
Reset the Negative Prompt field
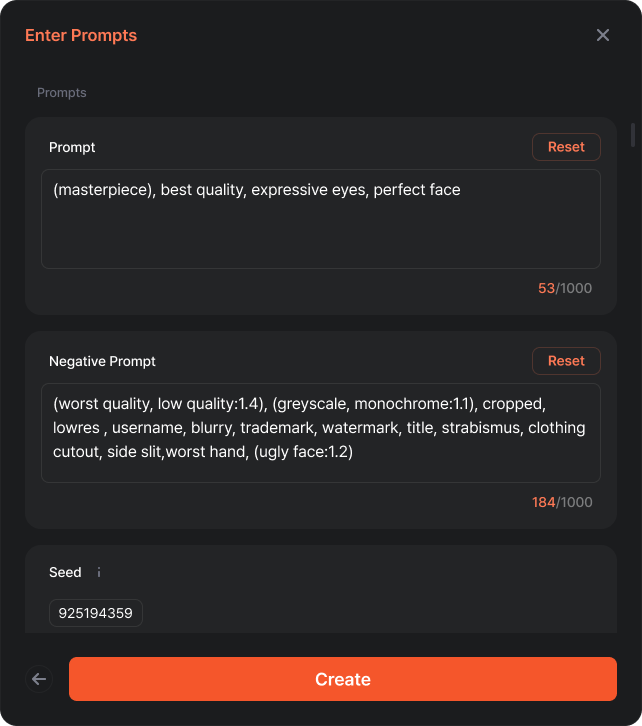tap(566, 361)
